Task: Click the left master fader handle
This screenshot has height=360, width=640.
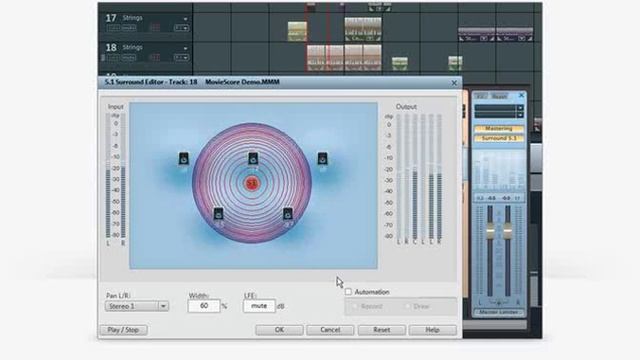Action: coord(490,232)
